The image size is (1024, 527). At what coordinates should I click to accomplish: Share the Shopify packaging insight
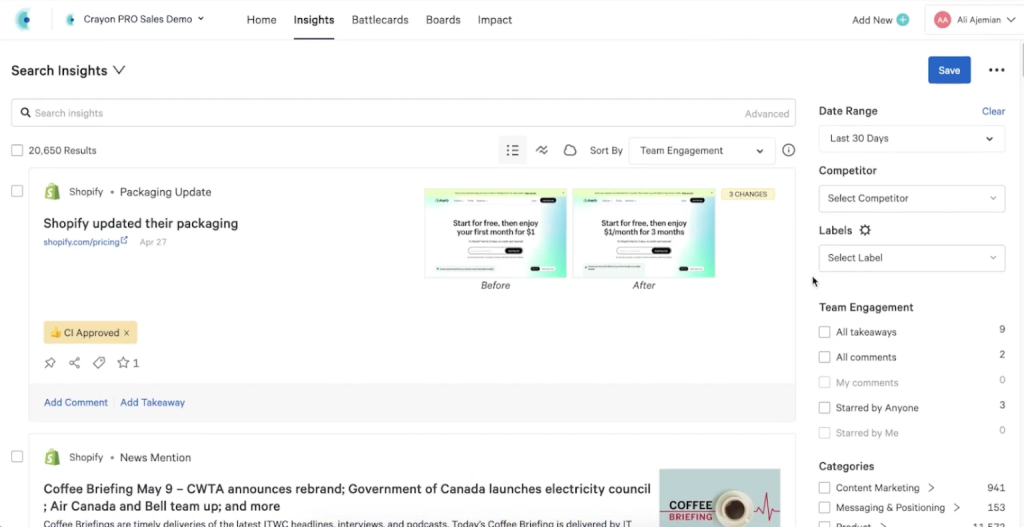coord(75,363)
